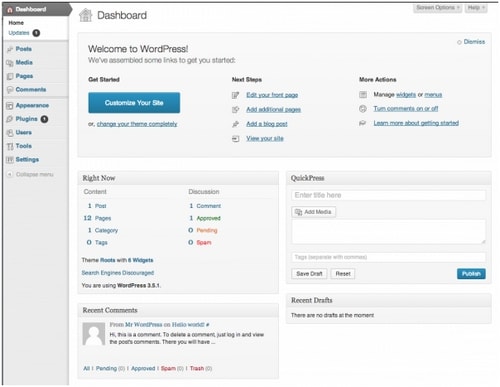Collapse the Recent Comments widget header
500x387 pixels.
(178, 310)
